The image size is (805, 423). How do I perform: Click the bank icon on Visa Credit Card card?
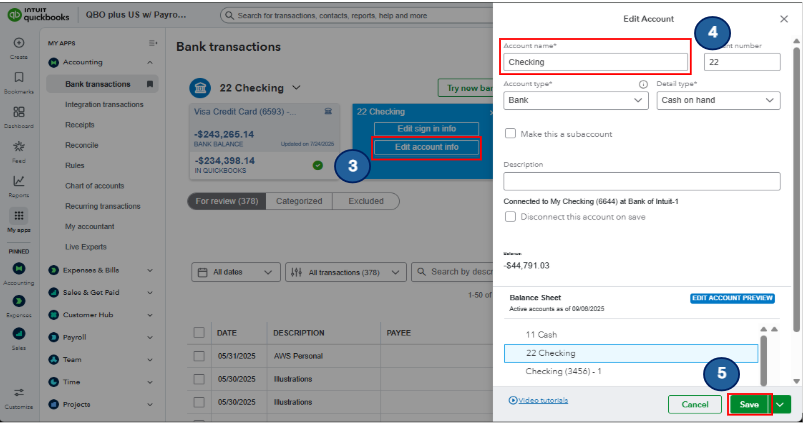[x=328, y=111]
